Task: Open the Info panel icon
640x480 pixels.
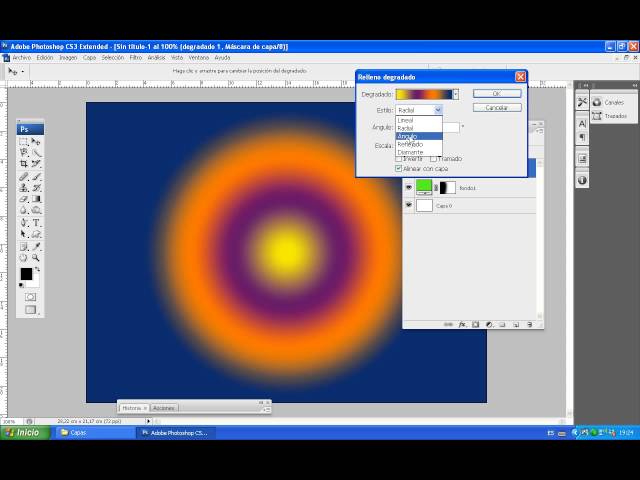Action: point(582,180)
